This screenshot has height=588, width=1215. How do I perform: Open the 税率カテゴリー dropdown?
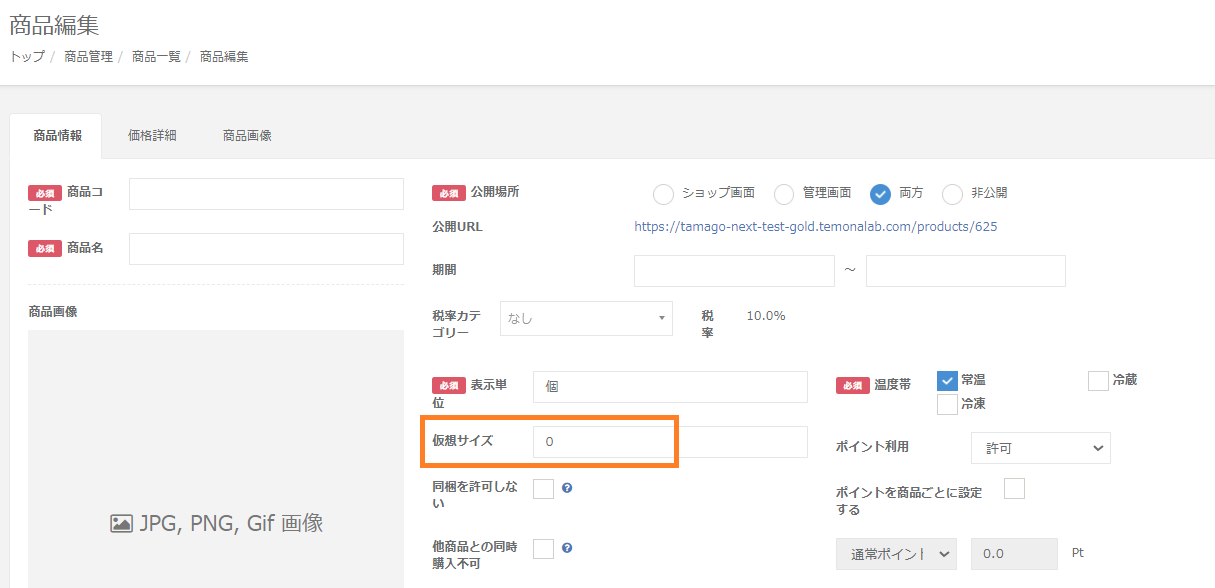tap(585, 319)
